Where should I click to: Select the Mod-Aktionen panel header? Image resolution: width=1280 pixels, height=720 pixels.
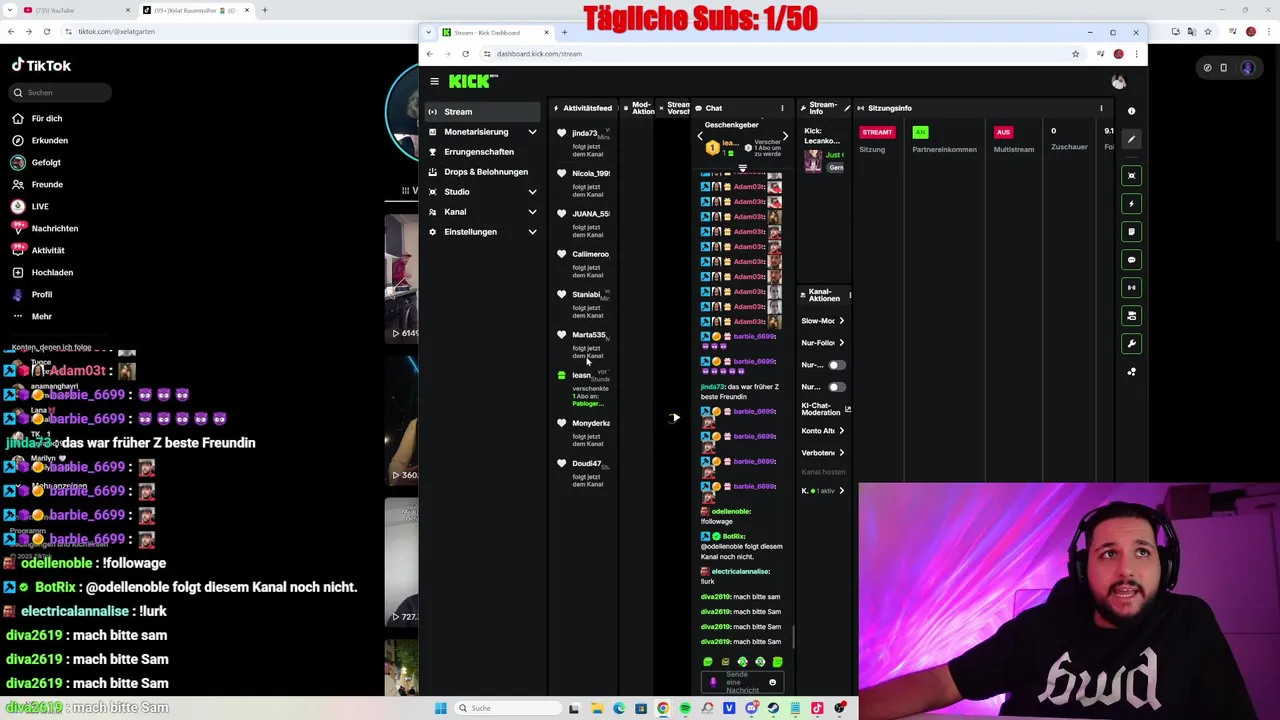coord(639,108)
